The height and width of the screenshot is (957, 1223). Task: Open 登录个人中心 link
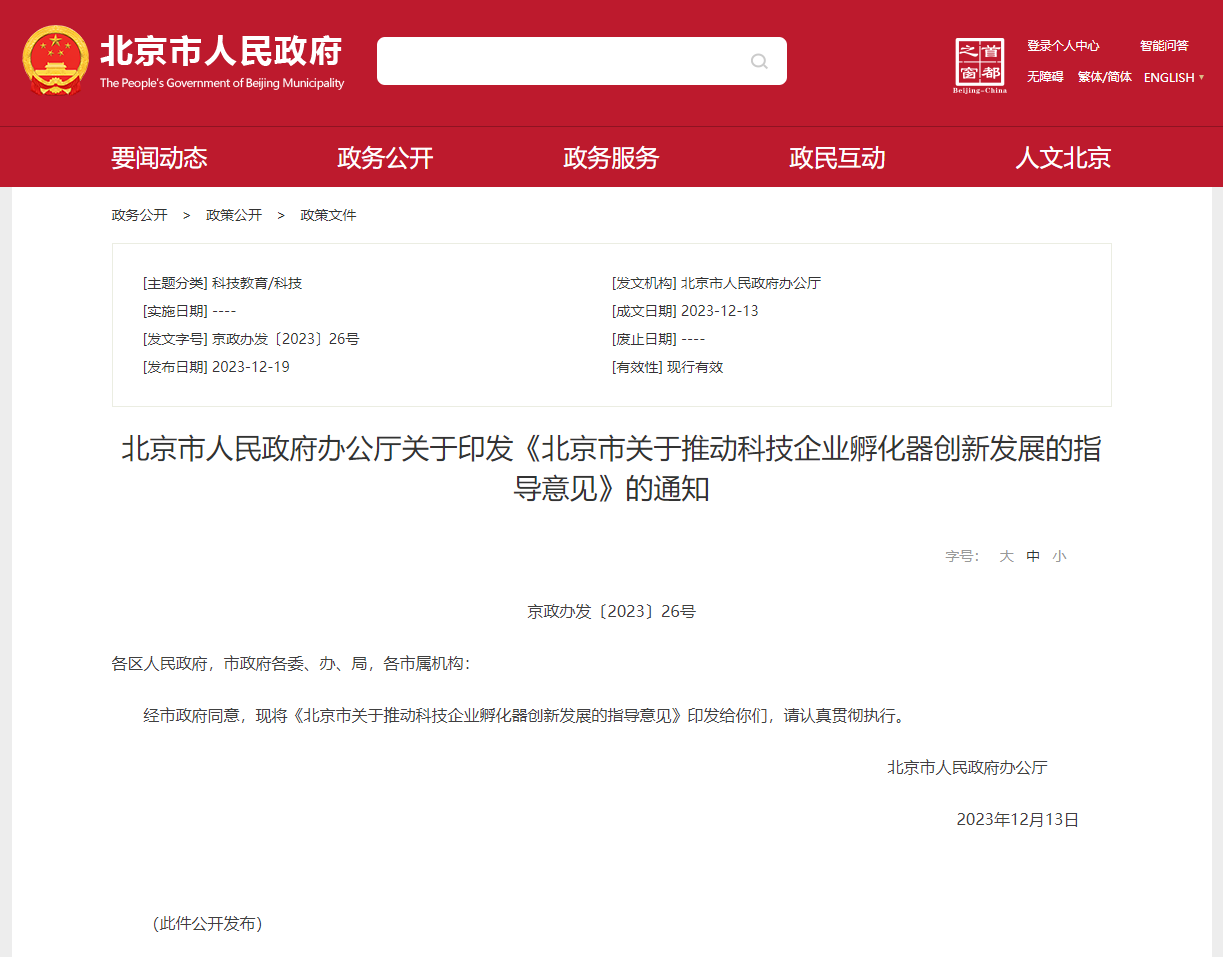pyautogui.click(x=1063, y=46)
